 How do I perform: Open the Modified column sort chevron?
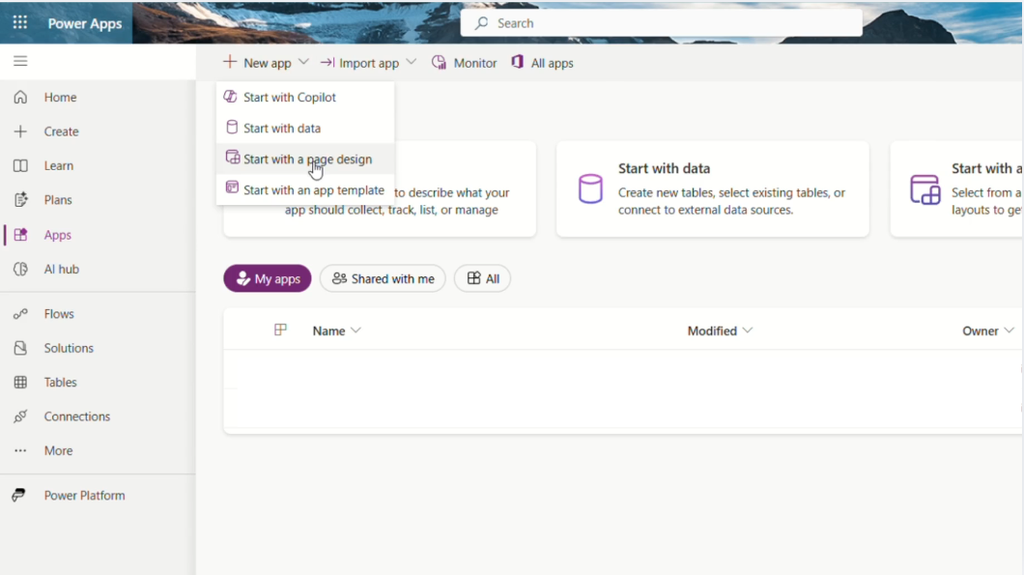748,331
